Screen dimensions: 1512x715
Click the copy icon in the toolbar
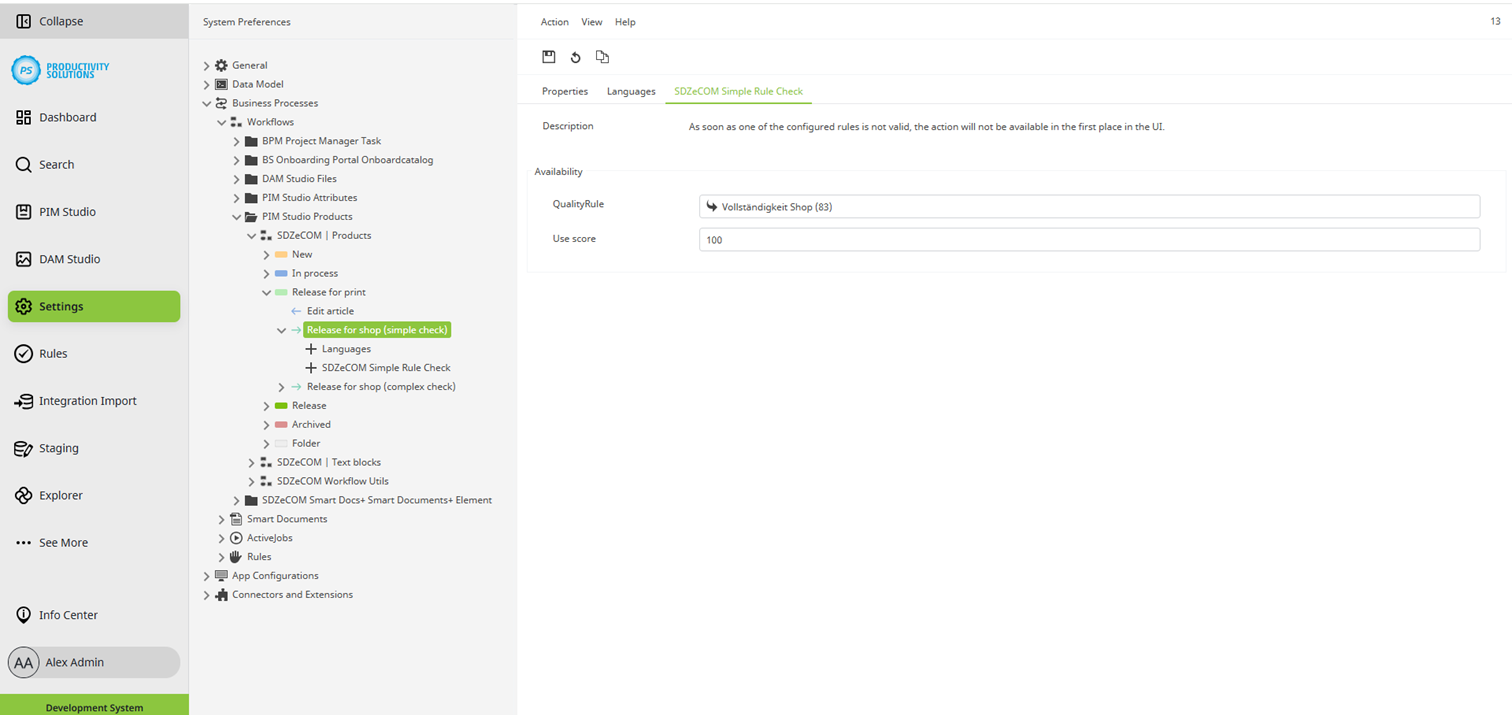(602, 57)
